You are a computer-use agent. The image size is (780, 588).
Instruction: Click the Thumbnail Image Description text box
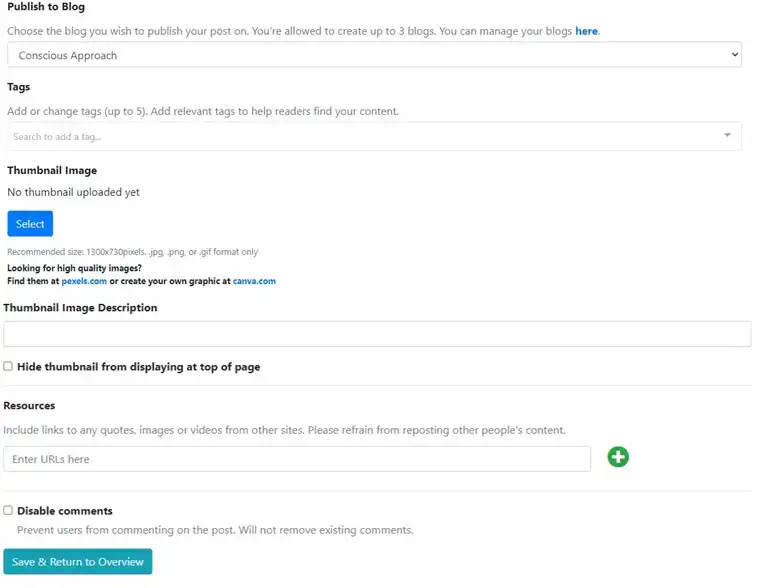(377, 334)
